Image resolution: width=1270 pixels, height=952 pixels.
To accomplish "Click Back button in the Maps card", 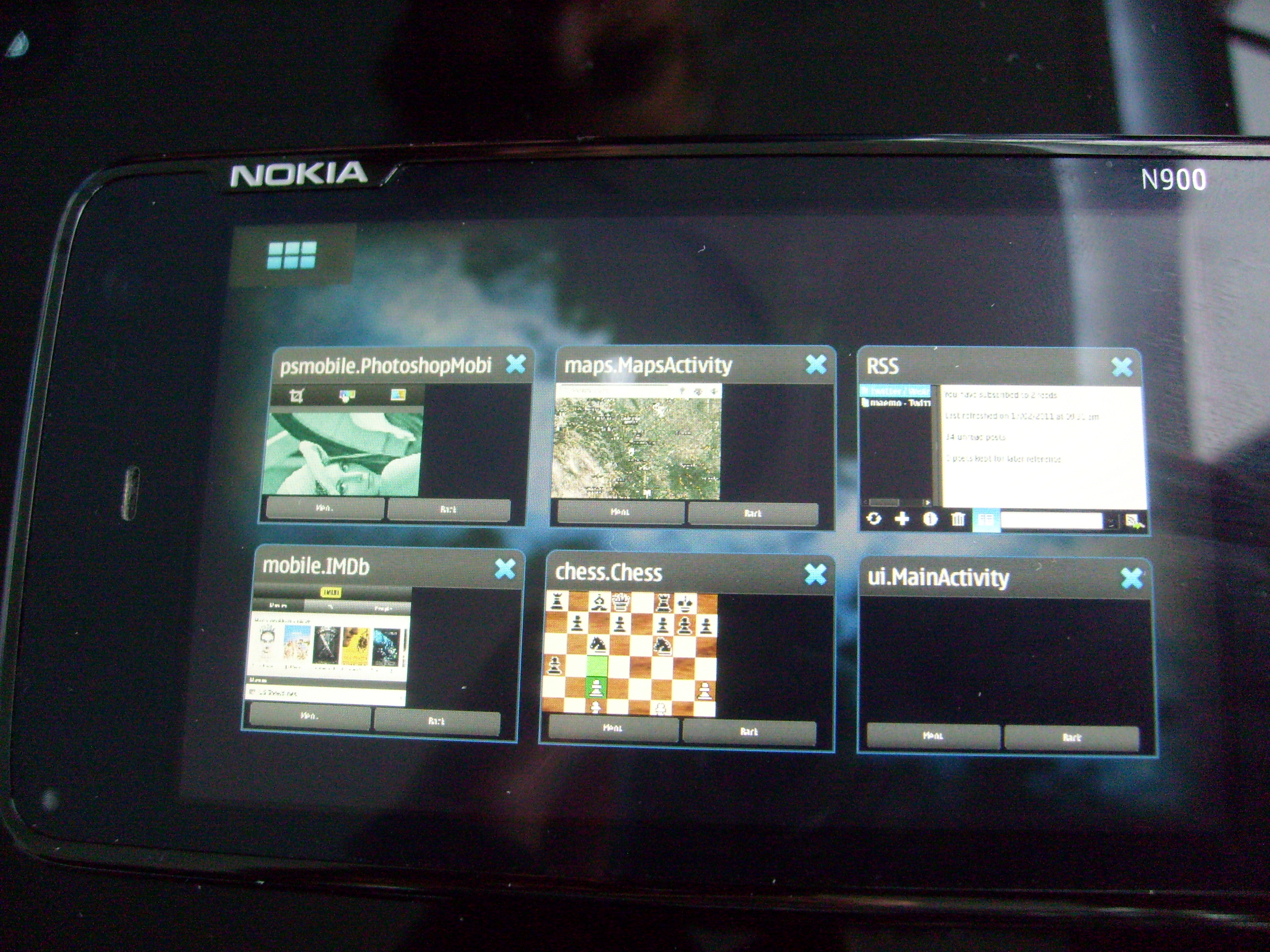I will coord(753,514).
